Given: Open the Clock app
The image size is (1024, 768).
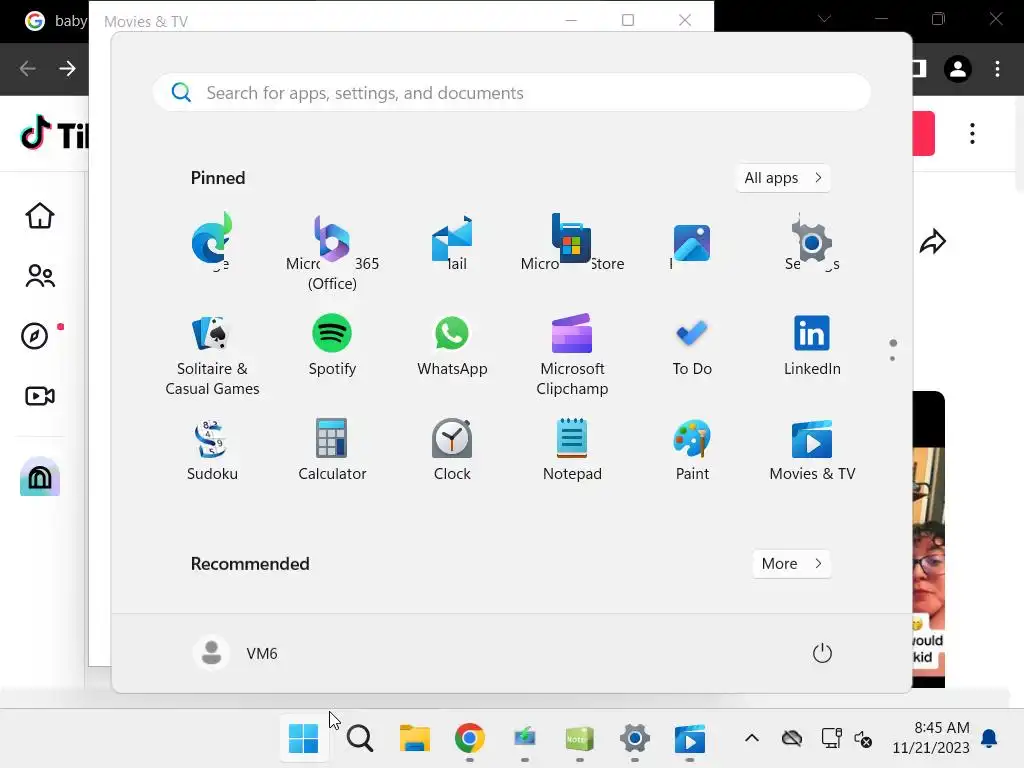Looking at the screenshot, I should [452, 451].
